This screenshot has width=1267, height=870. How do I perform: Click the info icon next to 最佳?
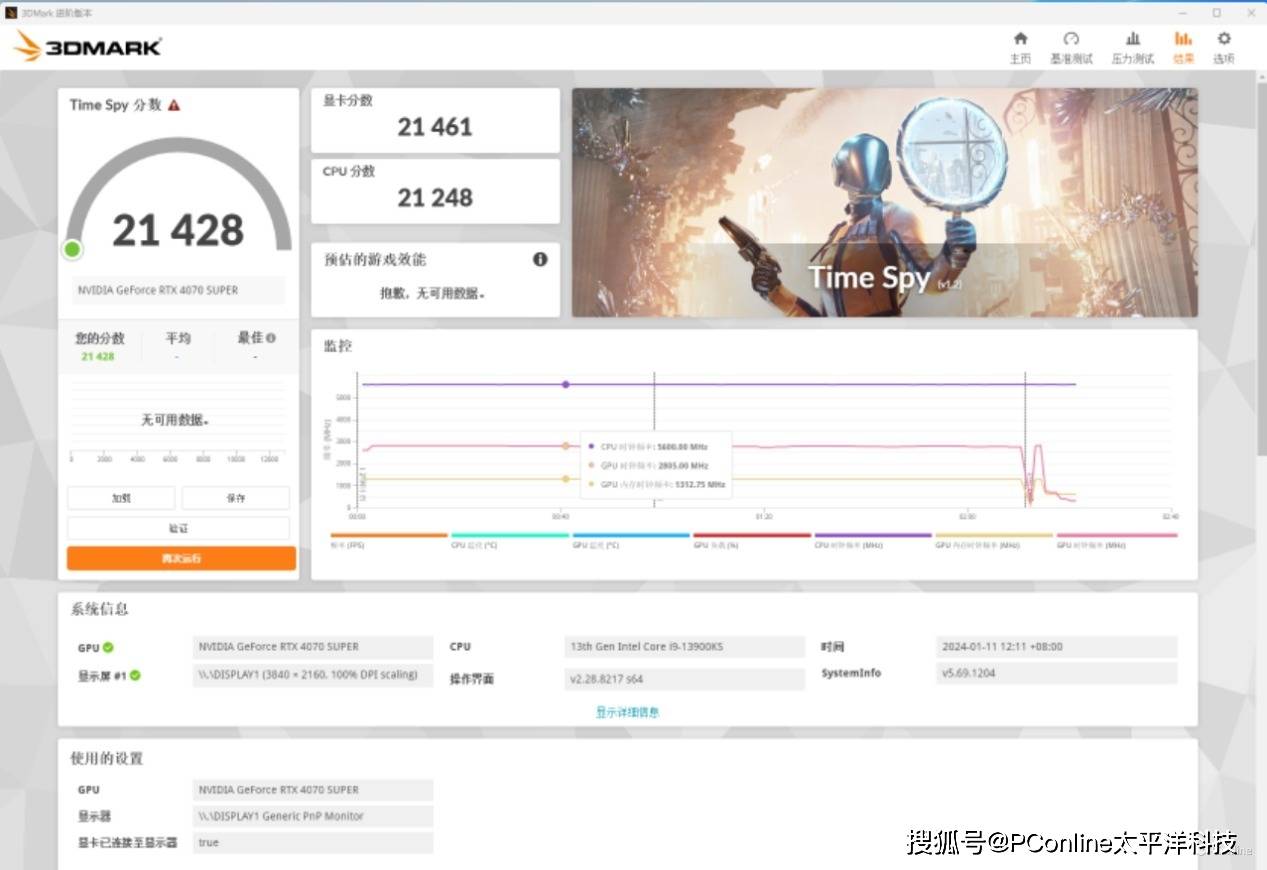[271, 338]
